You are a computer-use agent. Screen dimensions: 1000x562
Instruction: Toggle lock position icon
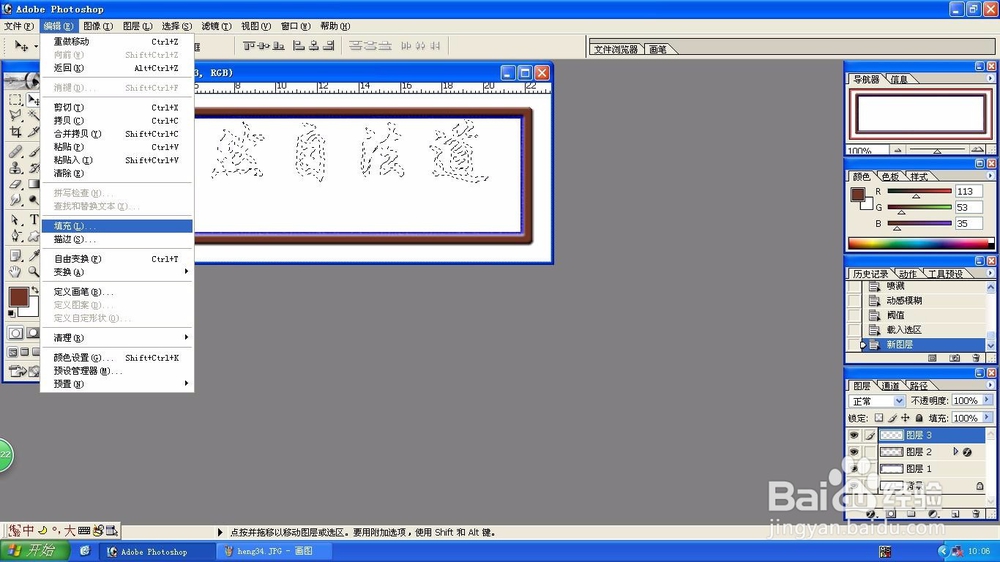tap(906, 418)
